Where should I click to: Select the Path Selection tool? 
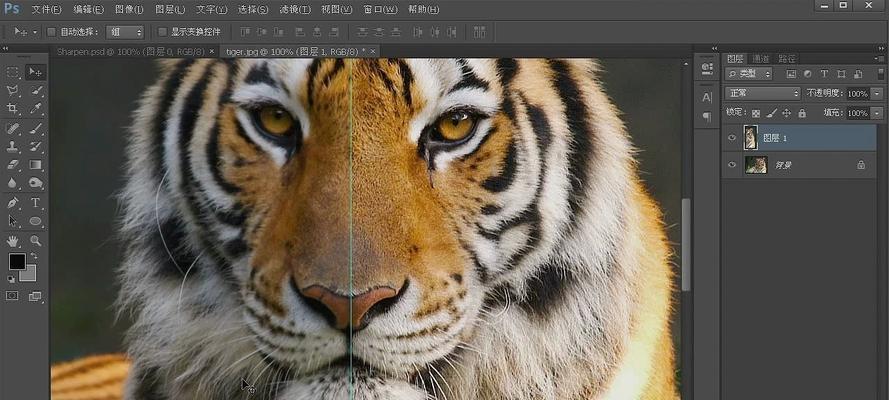click(x=12, y=221)
